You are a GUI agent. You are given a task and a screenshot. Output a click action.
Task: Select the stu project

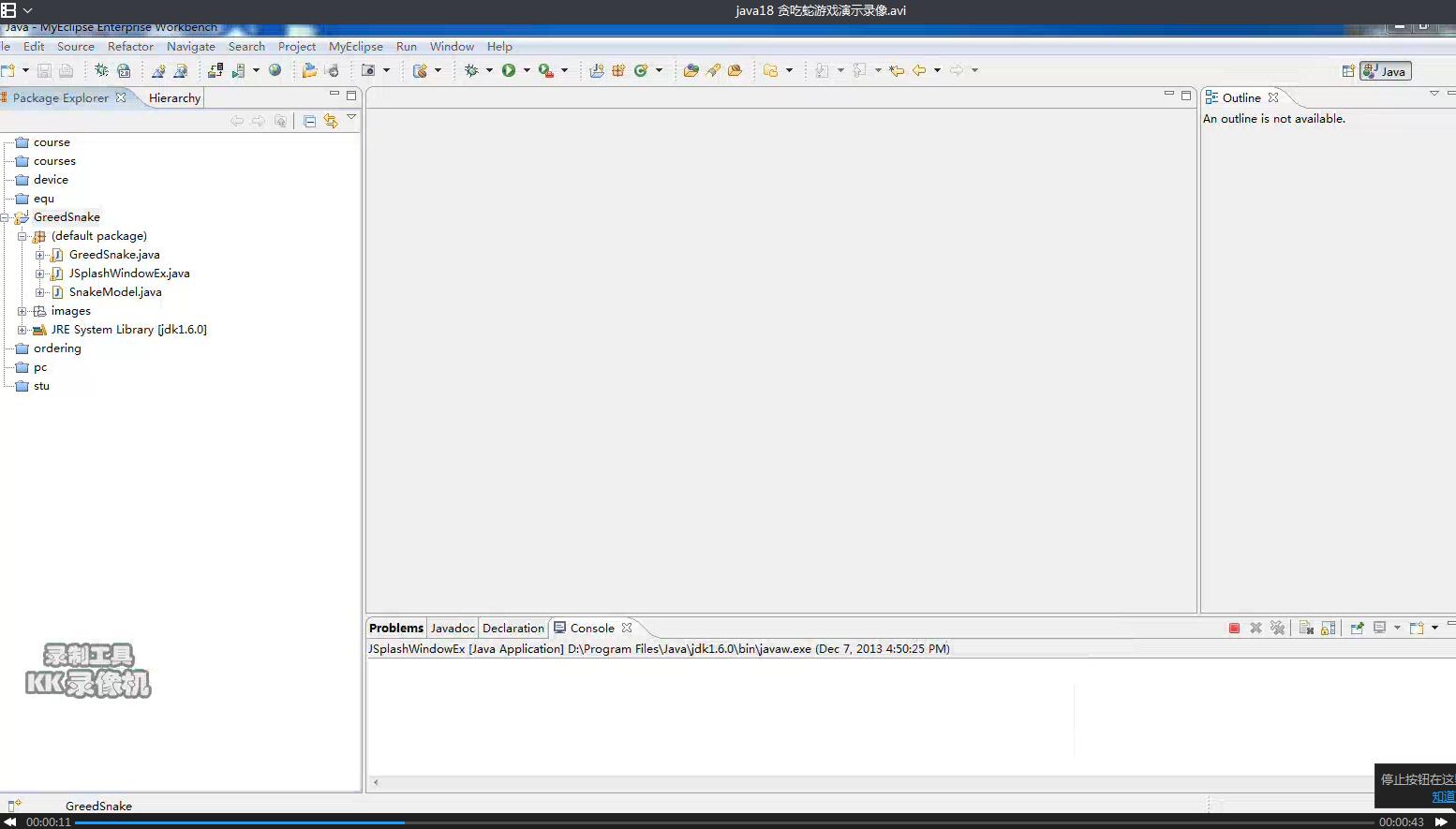click(x=41, y=386)
